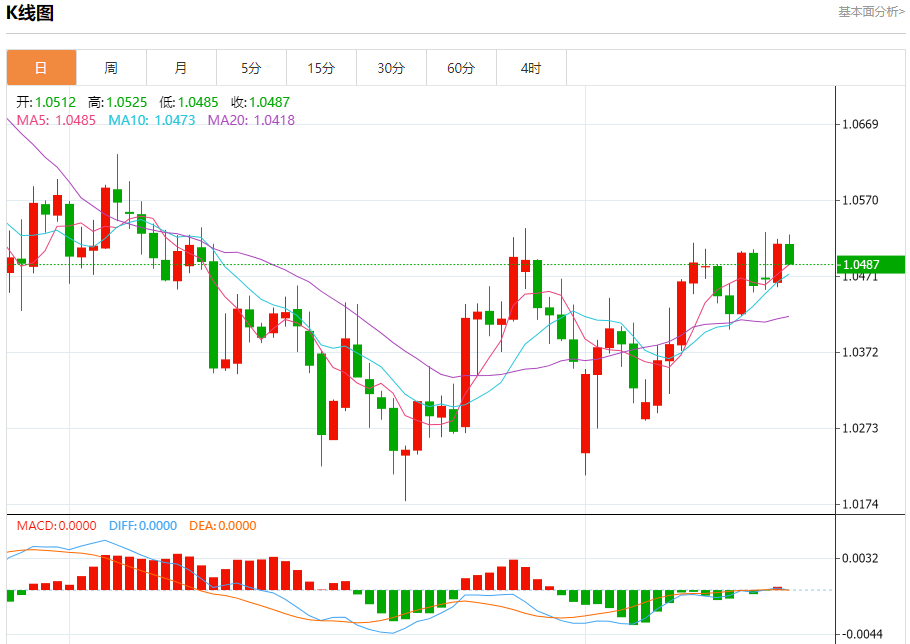The height and width of the screenshot is (644, 910).
Task: Click the MACD:0.0000 label
Action: [56, 526]
